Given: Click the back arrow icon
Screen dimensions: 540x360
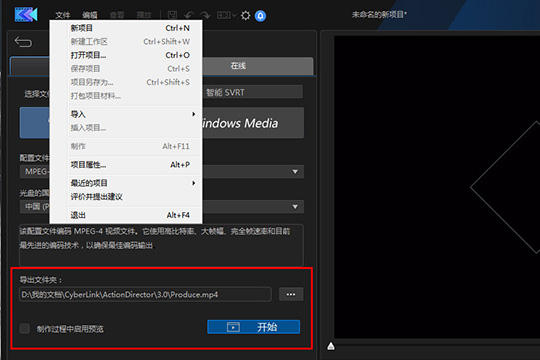Looking at the screenshot, I should 23,42.
